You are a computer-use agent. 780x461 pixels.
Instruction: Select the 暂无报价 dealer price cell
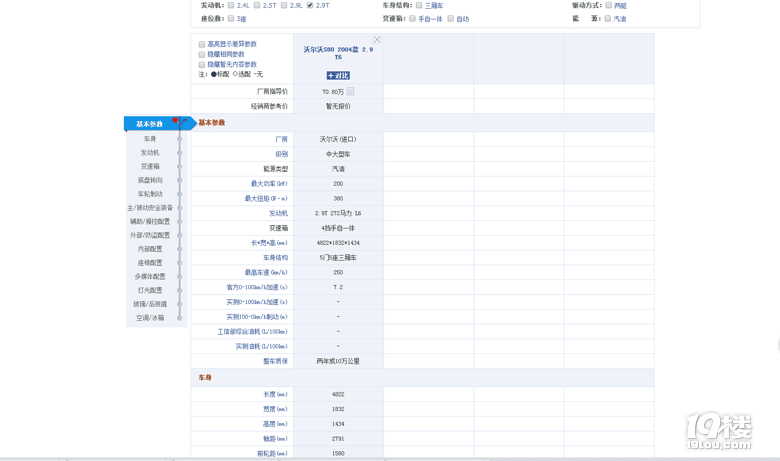(338, 106)
